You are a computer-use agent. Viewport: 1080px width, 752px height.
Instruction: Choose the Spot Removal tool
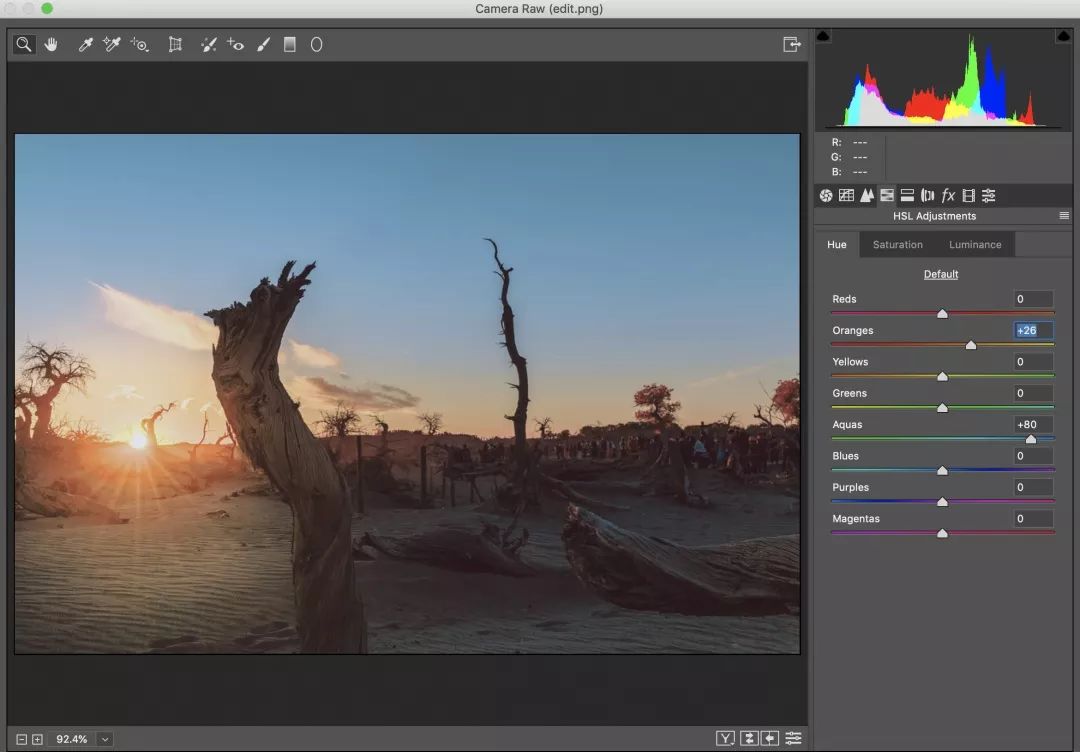click(x=208, y=44)
